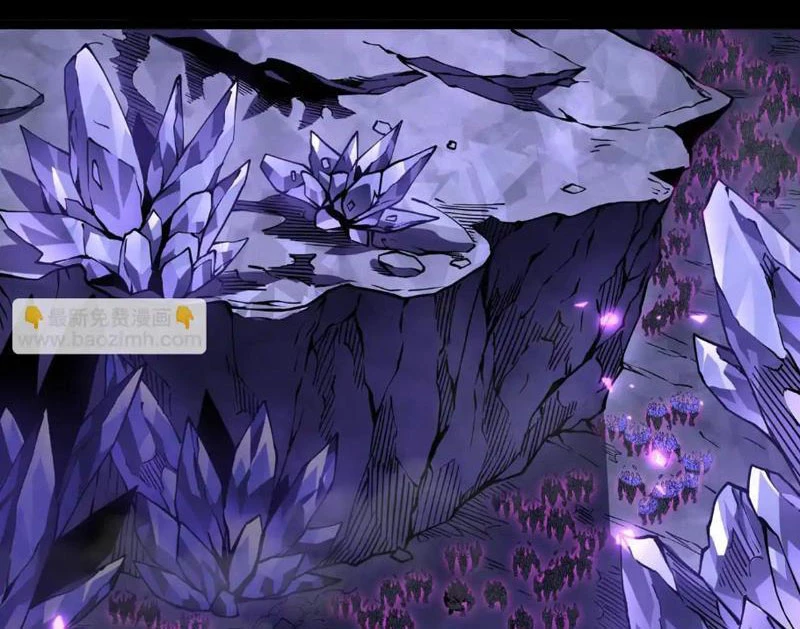Click the glowing pink spark on cliff wall
The width and height of the screenshot is (800, 629).
coord(608,319)
